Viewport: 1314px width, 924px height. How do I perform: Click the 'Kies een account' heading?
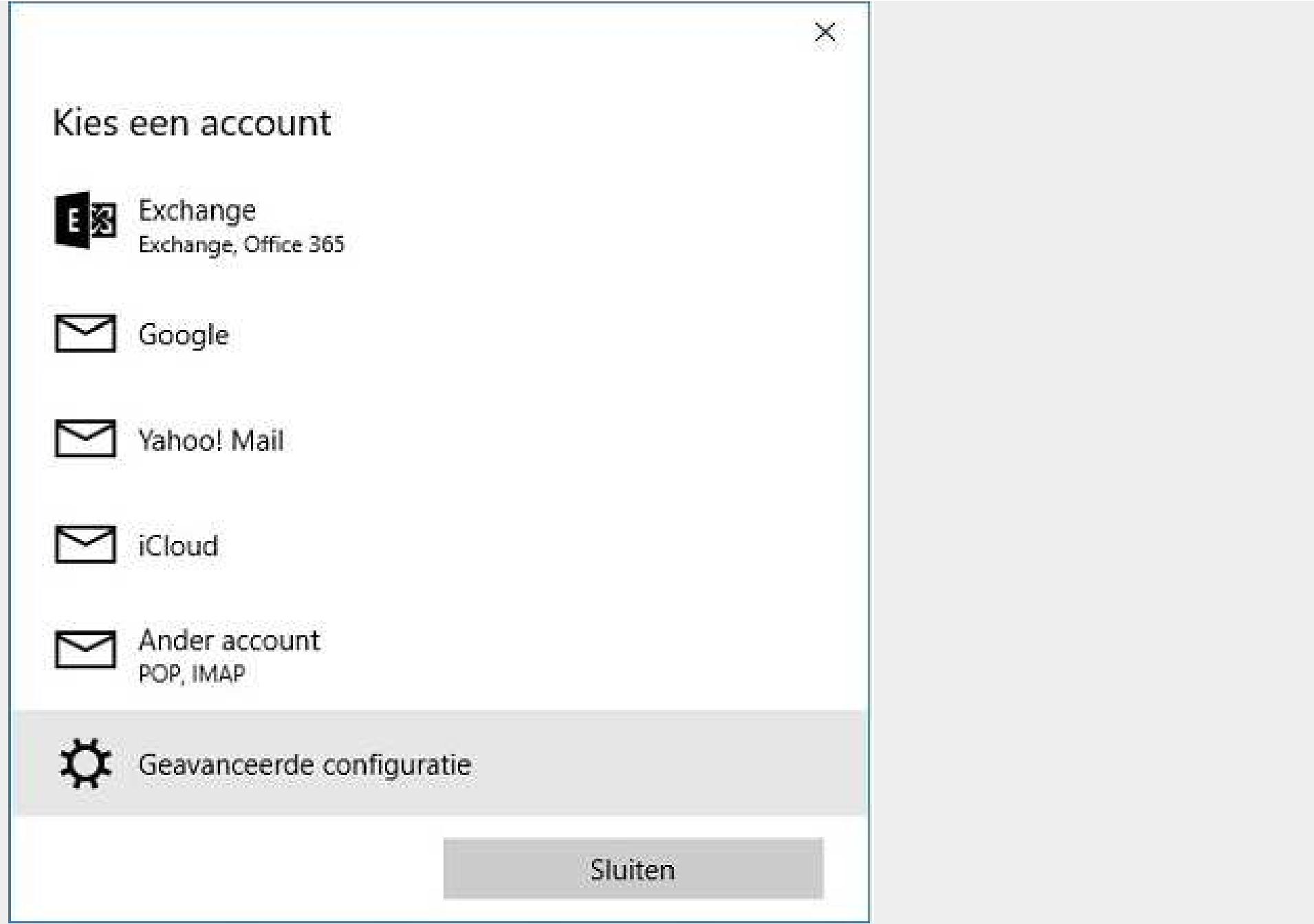coord(192,123)
